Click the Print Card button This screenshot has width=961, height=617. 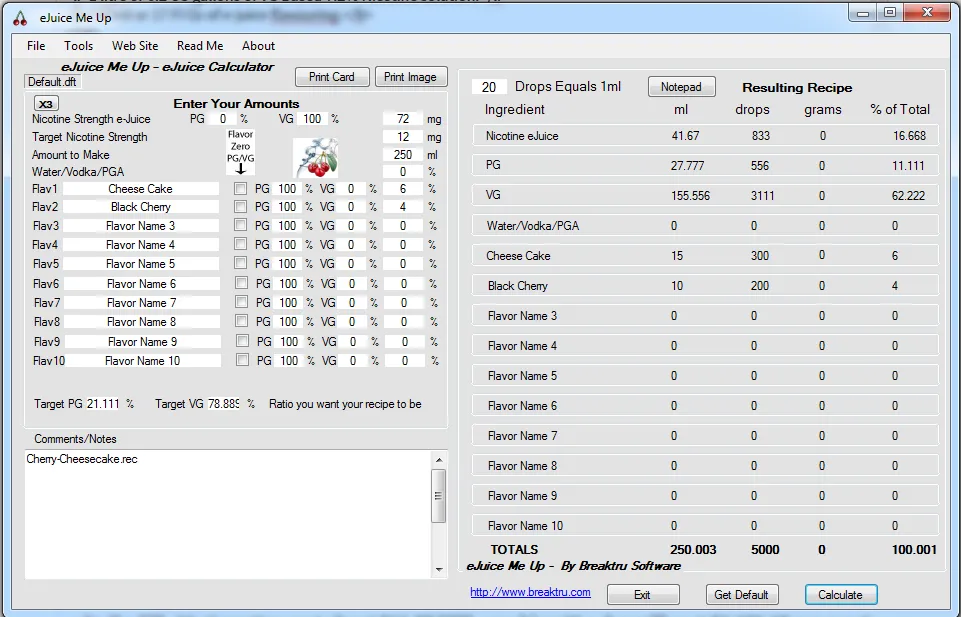pos(332,77)
